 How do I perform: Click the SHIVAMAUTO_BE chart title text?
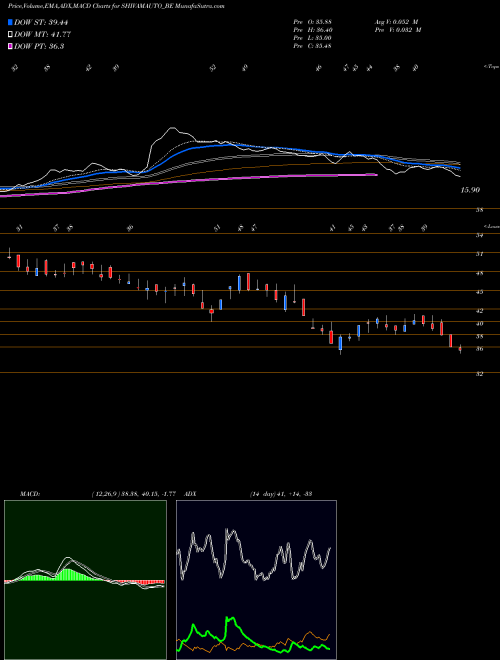point(116,6)
